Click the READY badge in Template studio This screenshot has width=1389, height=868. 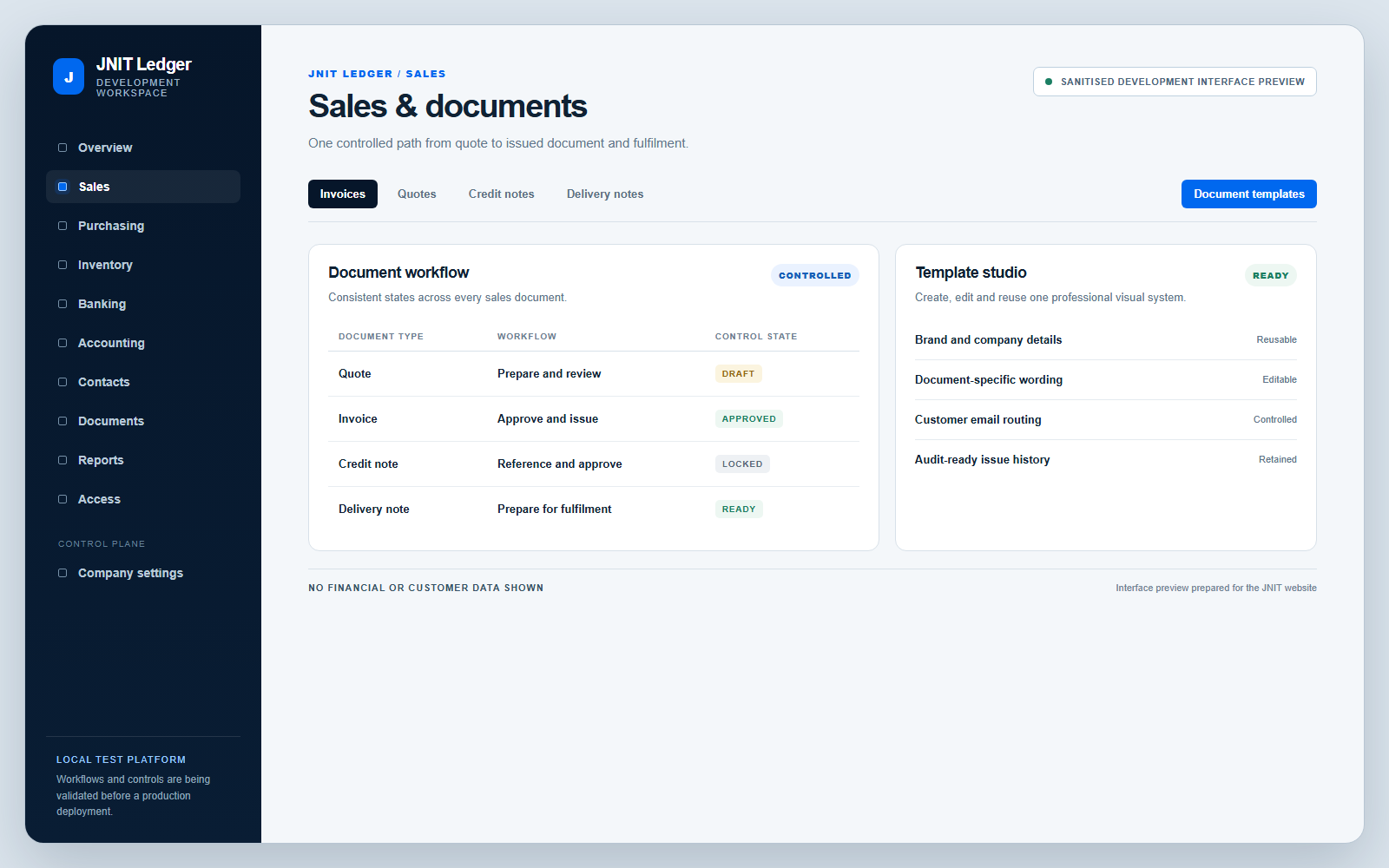tap(1271, 275)
